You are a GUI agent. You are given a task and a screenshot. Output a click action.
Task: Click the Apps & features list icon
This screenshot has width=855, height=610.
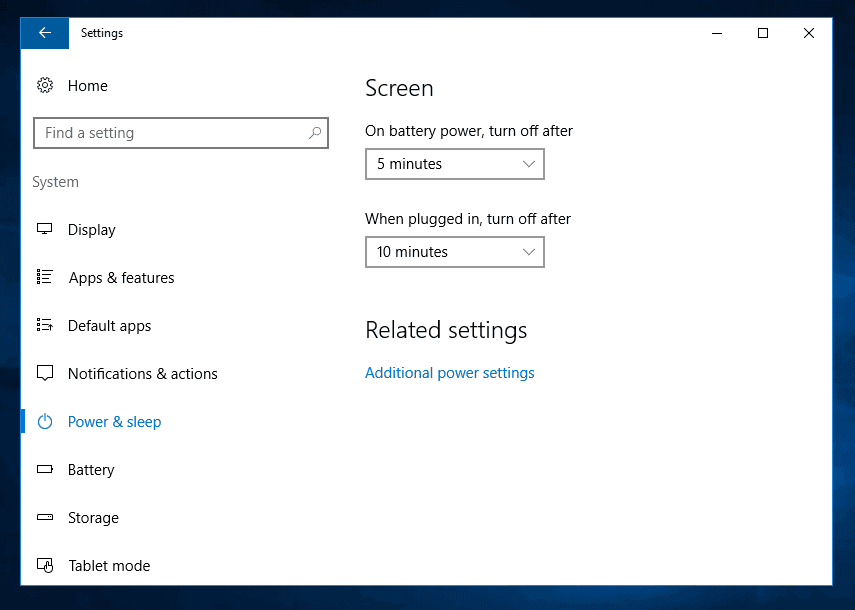[x=45, y=277]
